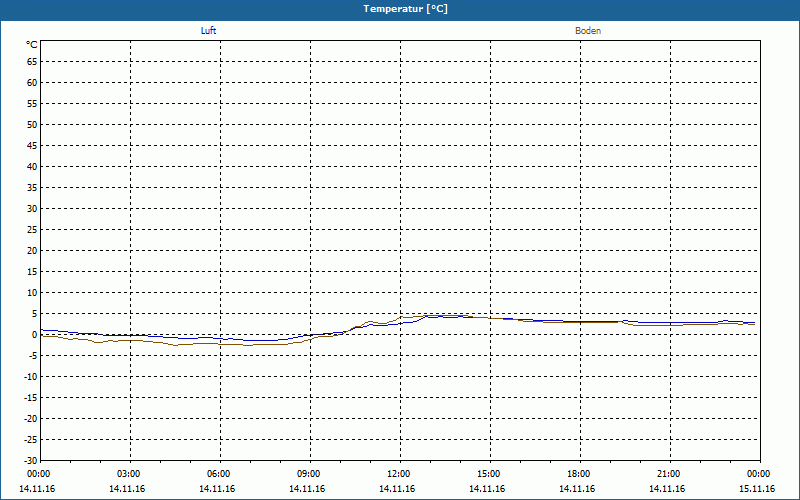Image resolution: width=800 pixels, height=500 pixels.
Task: Click the -10 y-axis value
Action: pos(31,377)
